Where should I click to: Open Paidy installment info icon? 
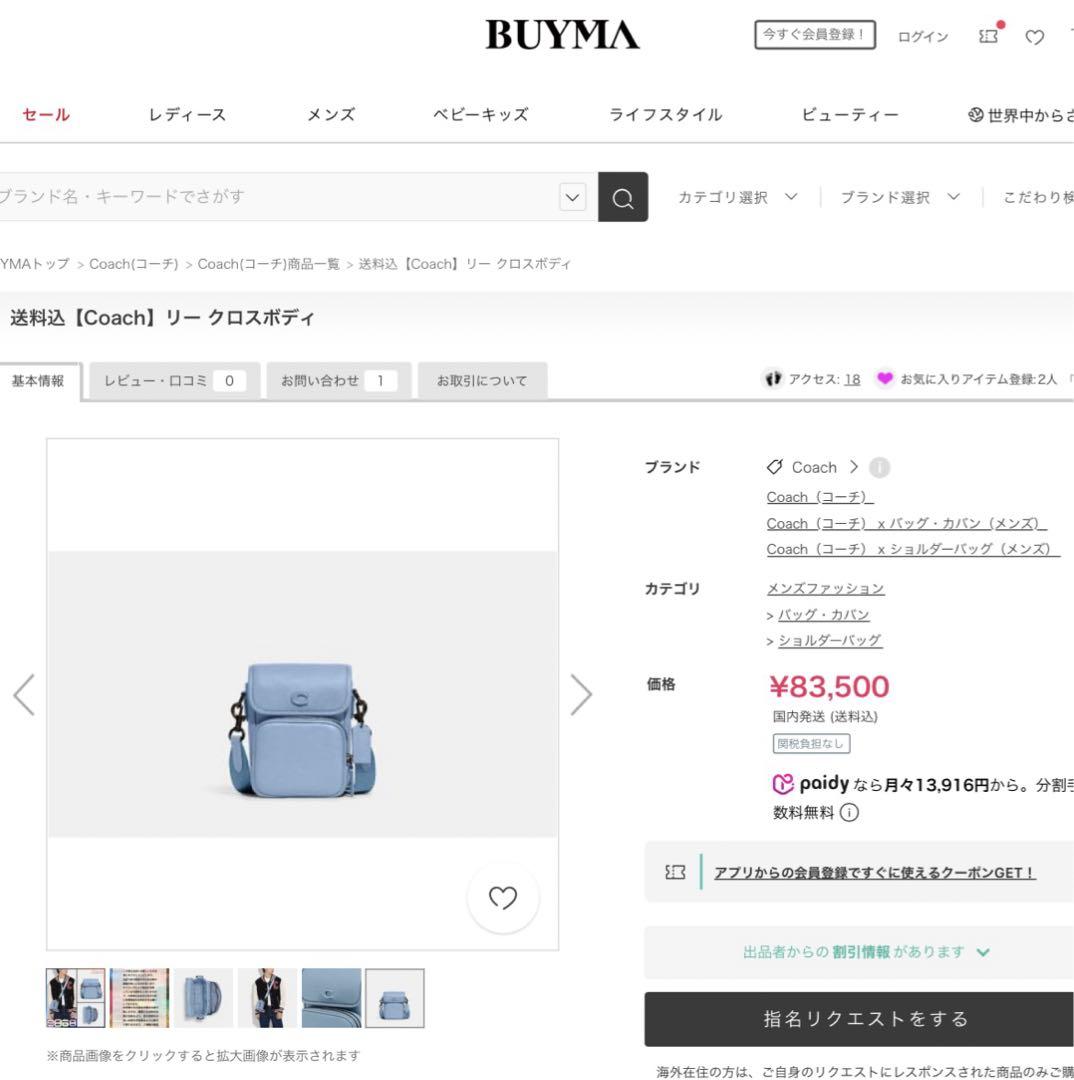pos(849,813)
